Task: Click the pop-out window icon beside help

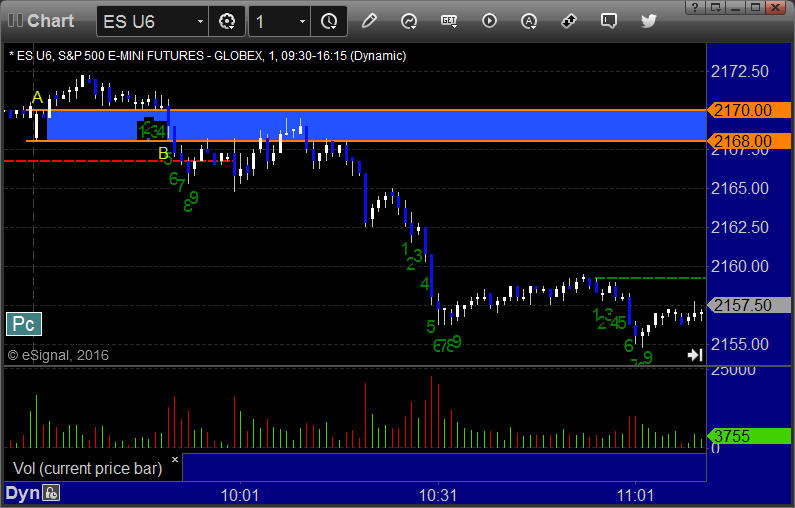Action: (x=715, y=7)
